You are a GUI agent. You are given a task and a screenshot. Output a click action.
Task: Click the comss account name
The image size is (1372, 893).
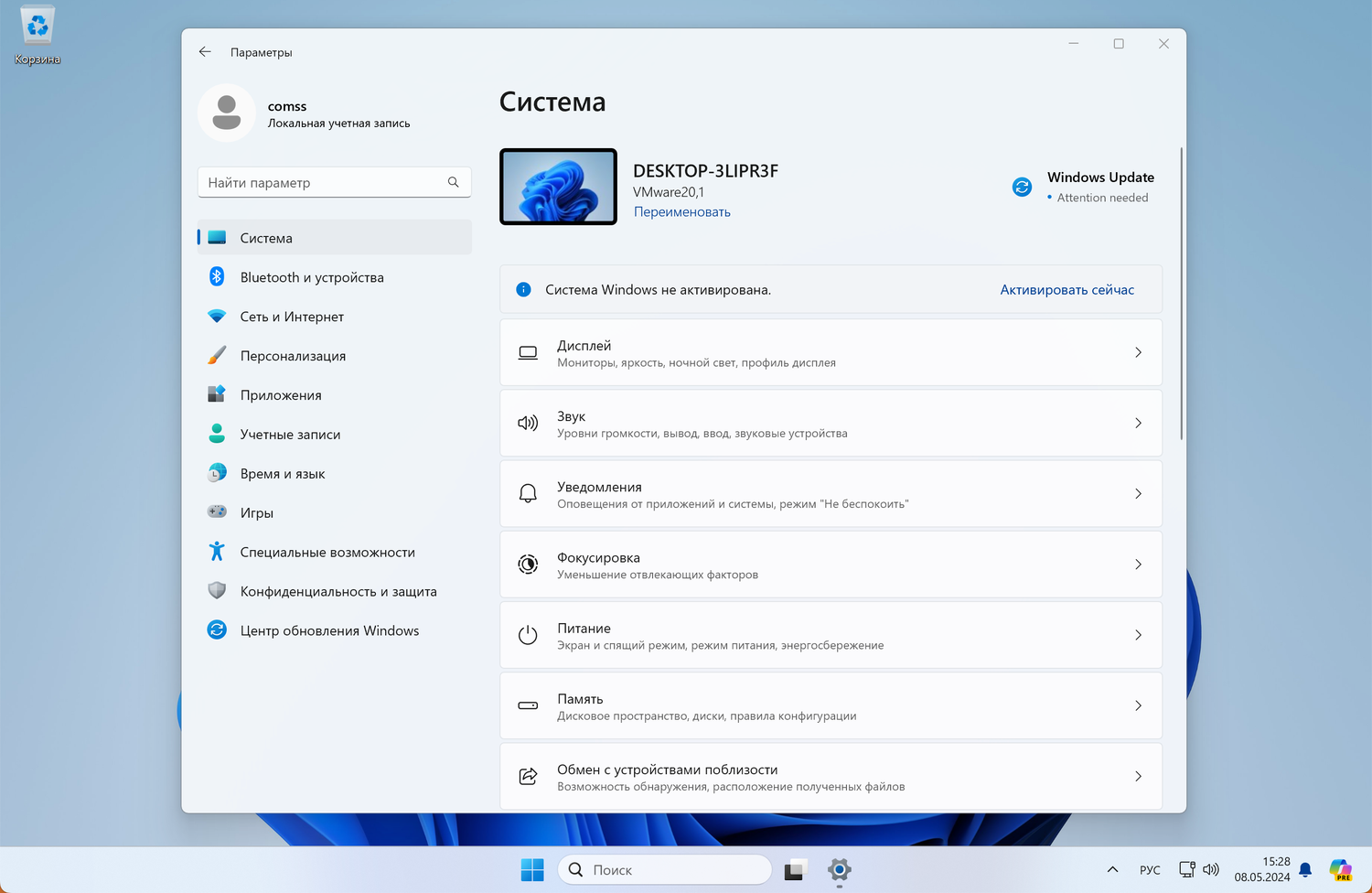click(287, 106)
